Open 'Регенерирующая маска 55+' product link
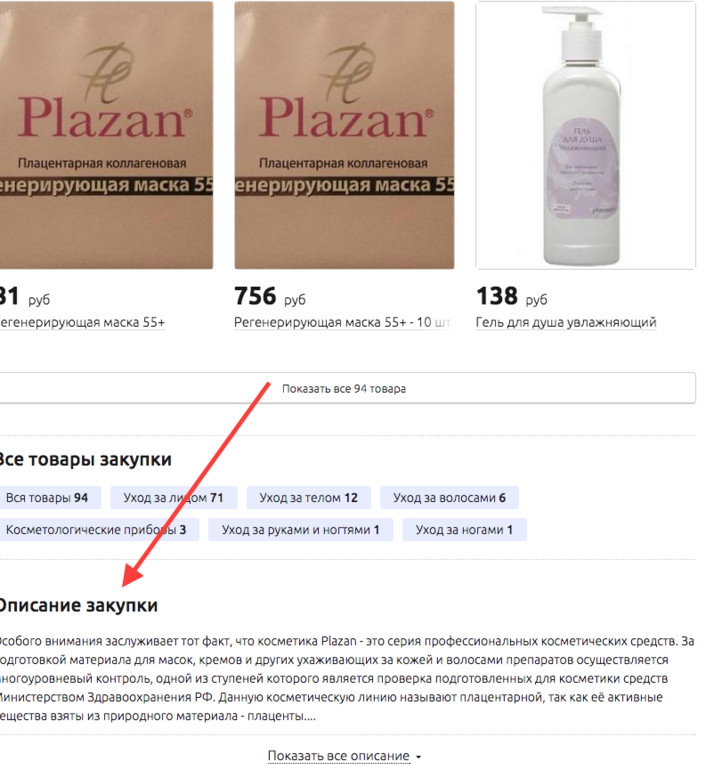714x770 pixels. coord(82,323)
